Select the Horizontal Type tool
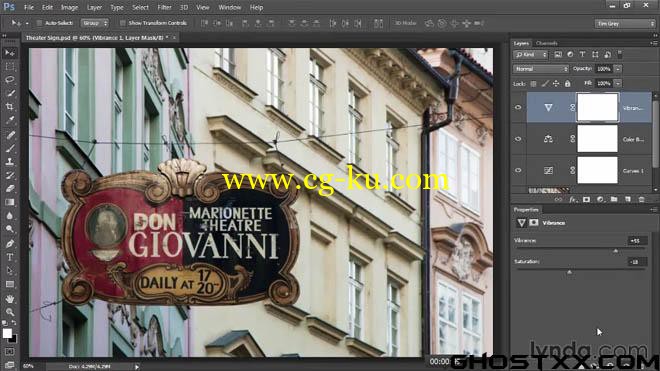 click(x=10, y=257)
